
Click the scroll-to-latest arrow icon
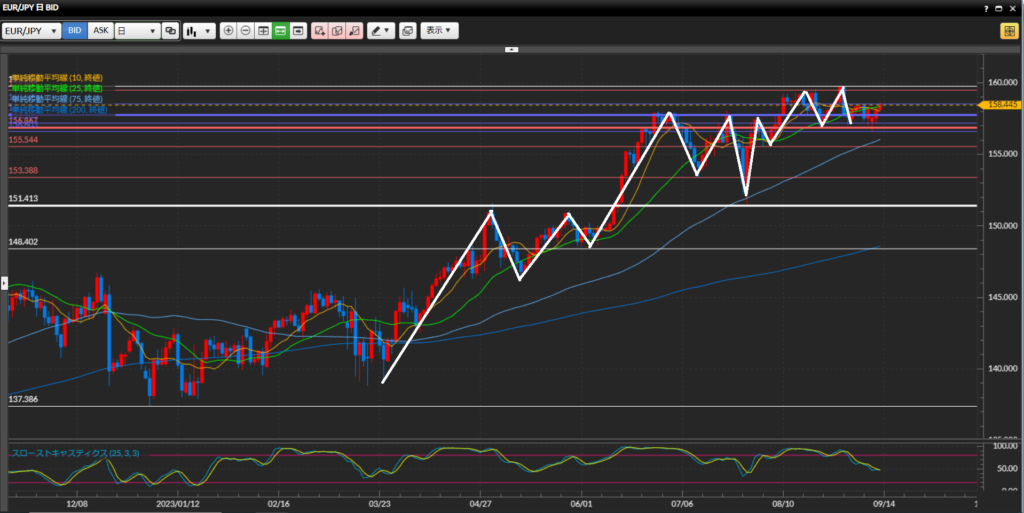(298, 31)
